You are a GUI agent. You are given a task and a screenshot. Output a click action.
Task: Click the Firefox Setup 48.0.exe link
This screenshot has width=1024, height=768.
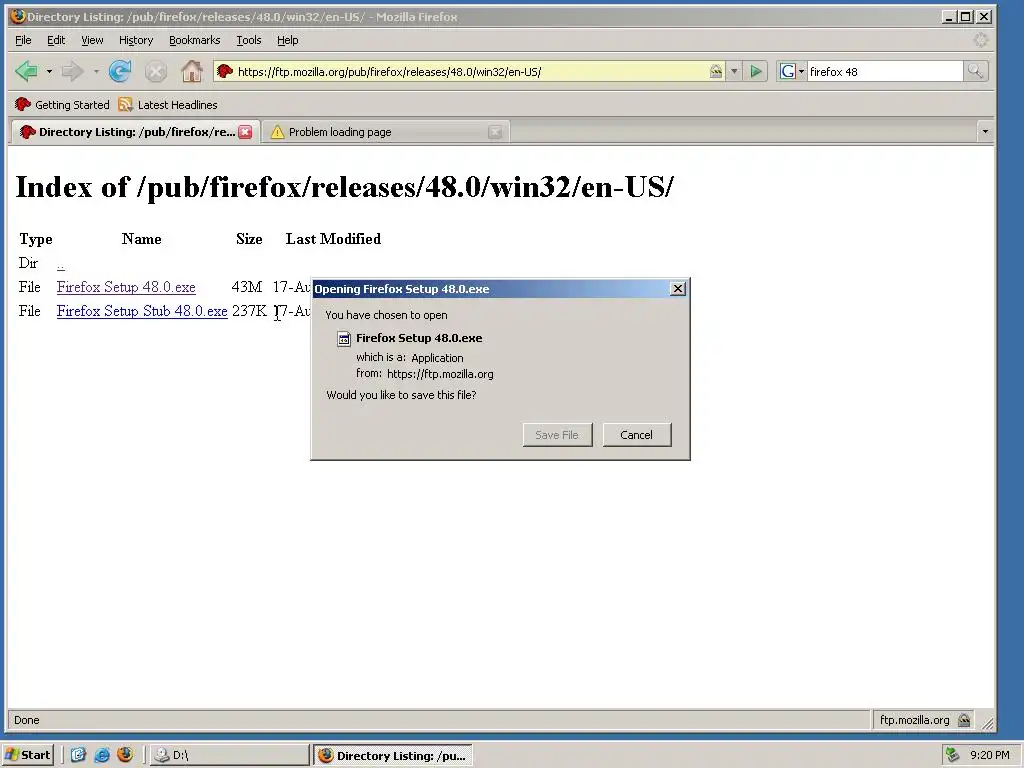click(x=126, y=287)
